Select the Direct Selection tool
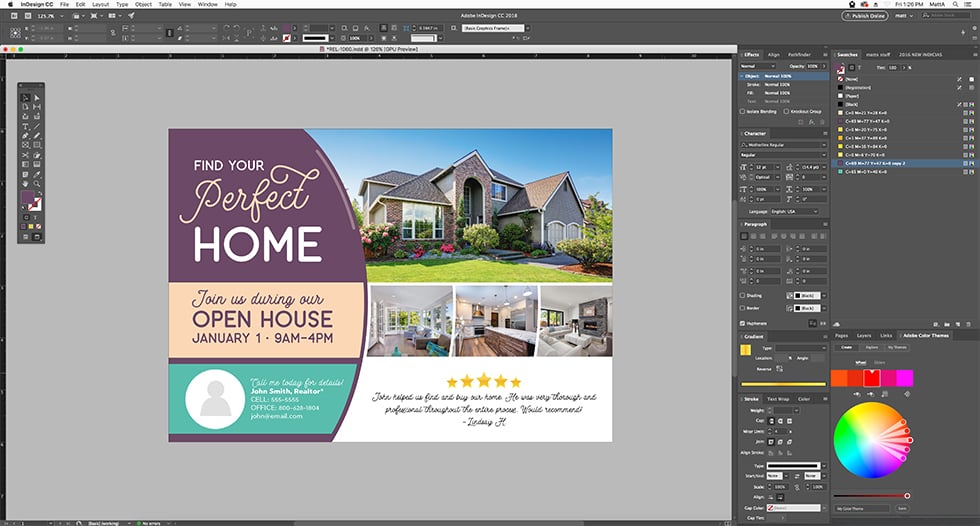The height and width of the screenshot is (526, 980). tap(37, 97)
